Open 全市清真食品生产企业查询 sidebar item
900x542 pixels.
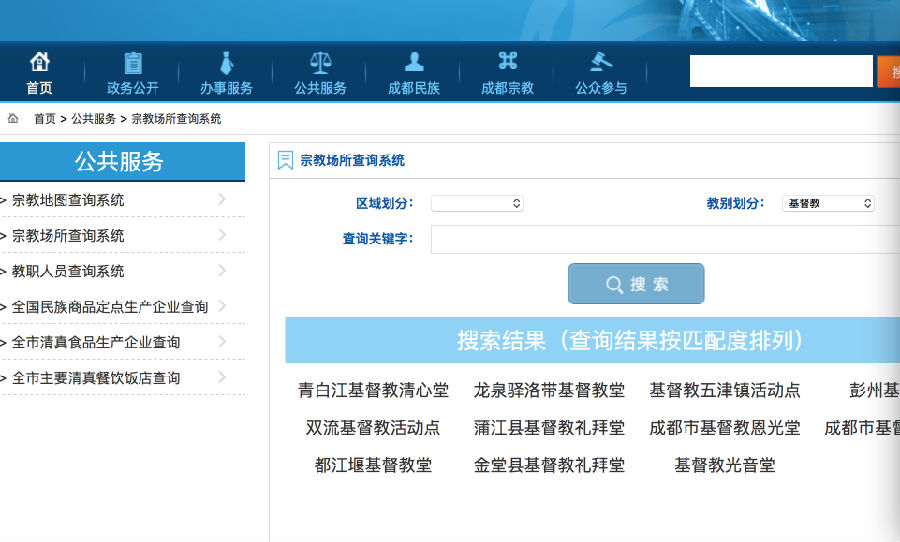pos(96,342)
